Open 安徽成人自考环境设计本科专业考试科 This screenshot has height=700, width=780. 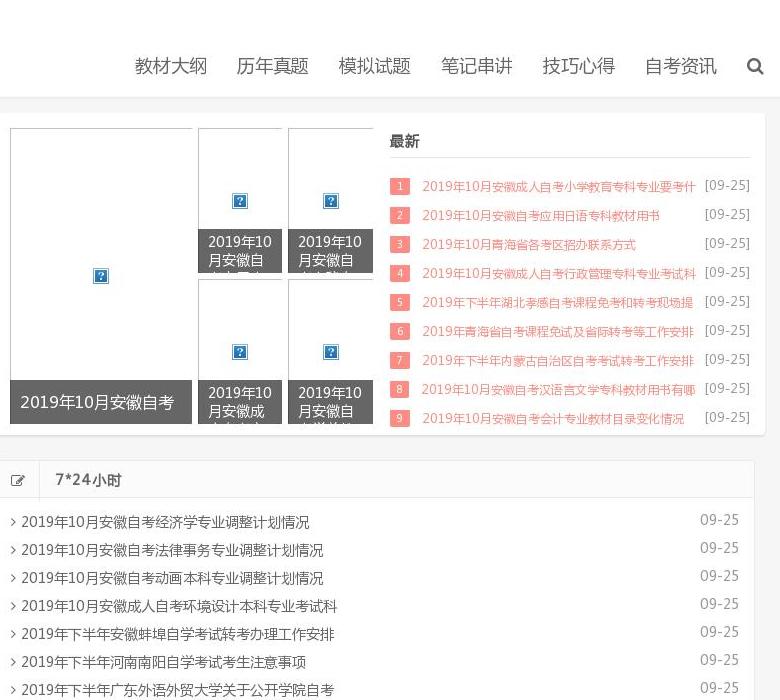179,606
